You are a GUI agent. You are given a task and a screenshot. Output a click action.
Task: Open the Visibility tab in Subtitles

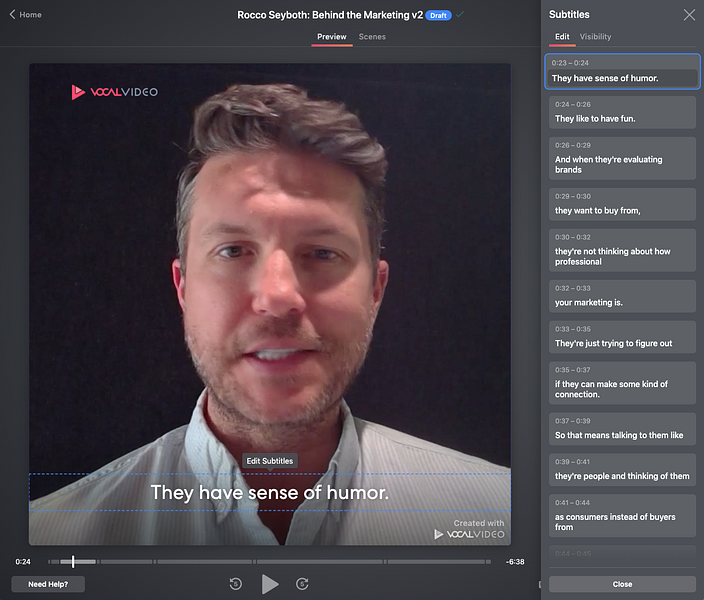tap(595, 37)
